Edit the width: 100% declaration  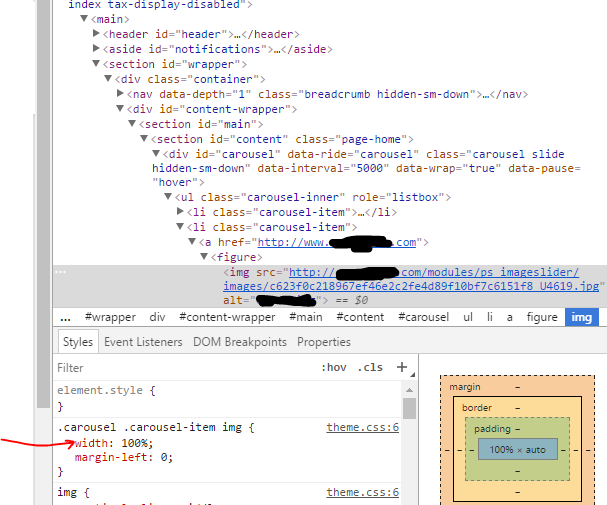pyautogui.click(x=114, y=443)
